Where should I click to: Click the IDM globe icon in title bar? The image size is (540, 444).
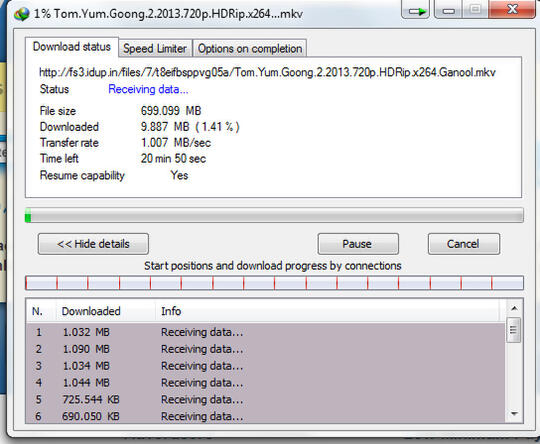coord(21,14)
